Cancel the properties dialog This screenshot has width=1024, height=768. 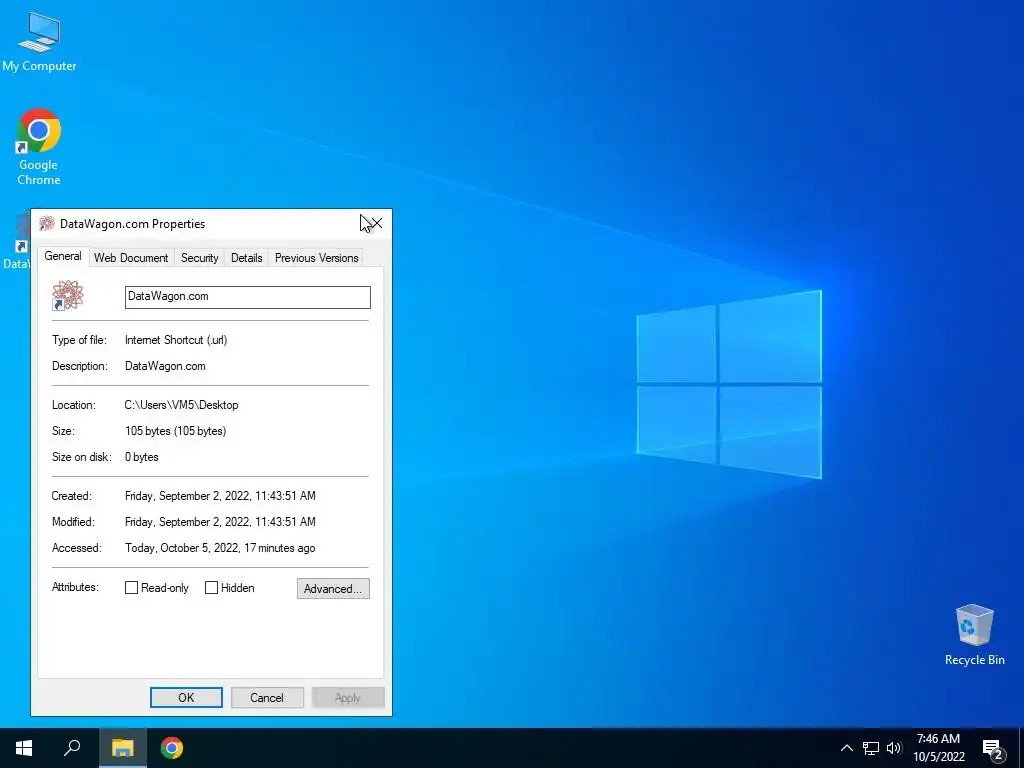pyautogui.click(x=267, y=697)
